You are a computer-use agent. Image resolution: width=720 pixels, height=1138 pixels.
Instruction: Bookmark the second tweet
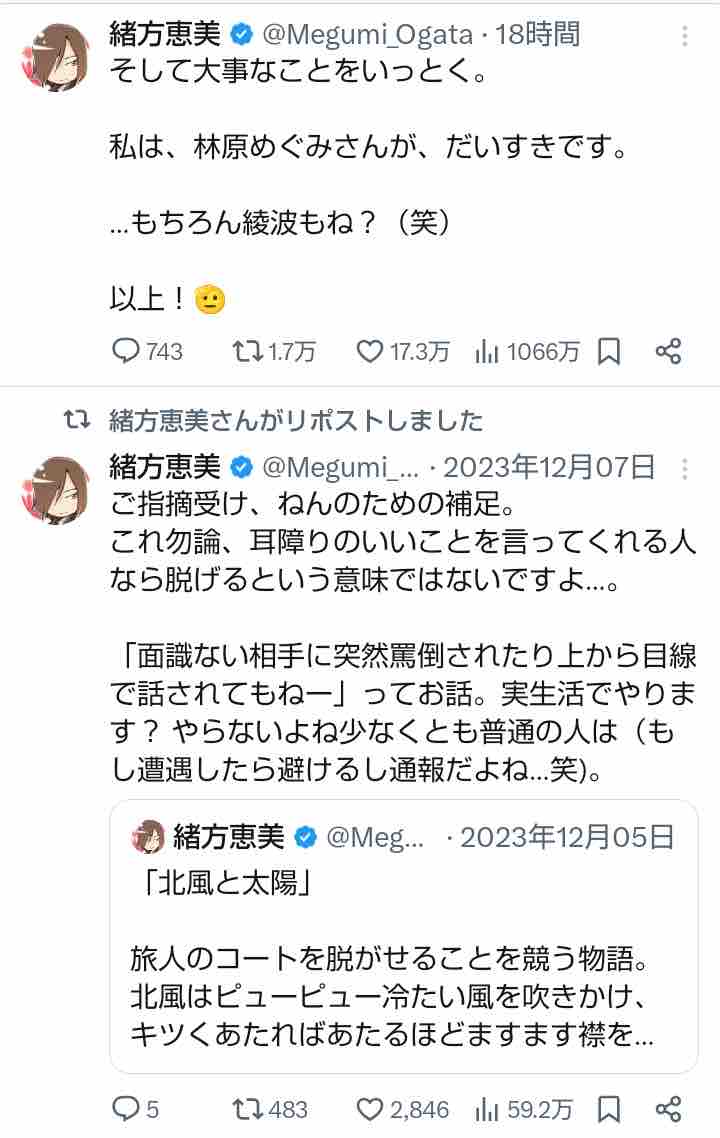(609, 1109)
